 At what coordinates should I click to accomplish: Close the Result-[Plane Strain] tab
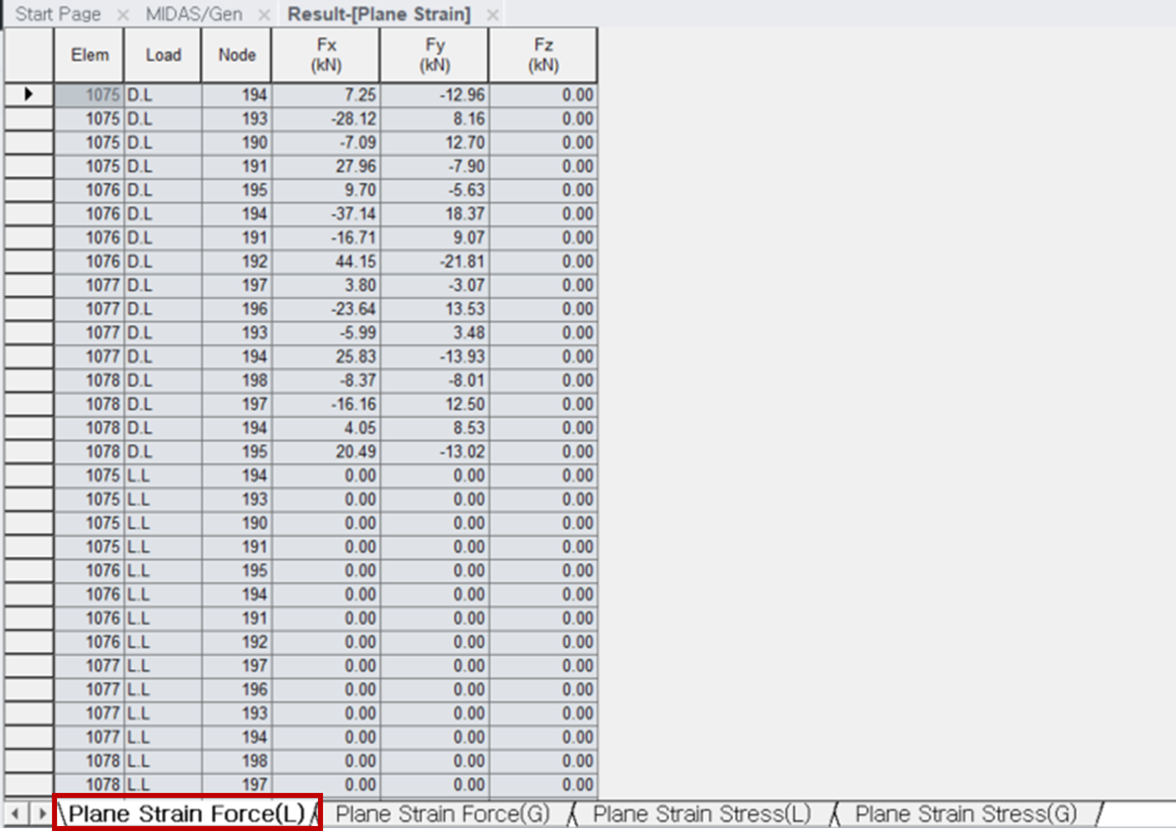[491, 15]
